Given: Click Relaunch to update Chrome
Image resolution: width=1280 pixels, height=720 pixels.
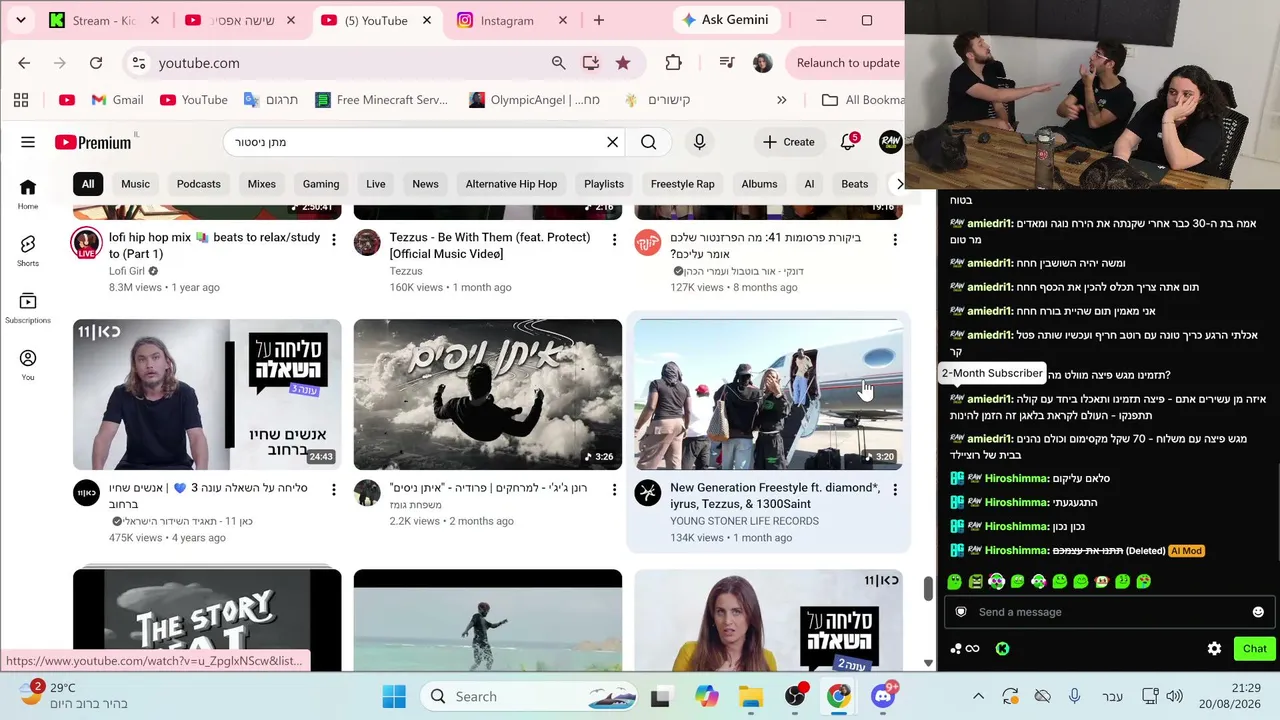Looking at the screenshot, I should [x=848, y=63].
